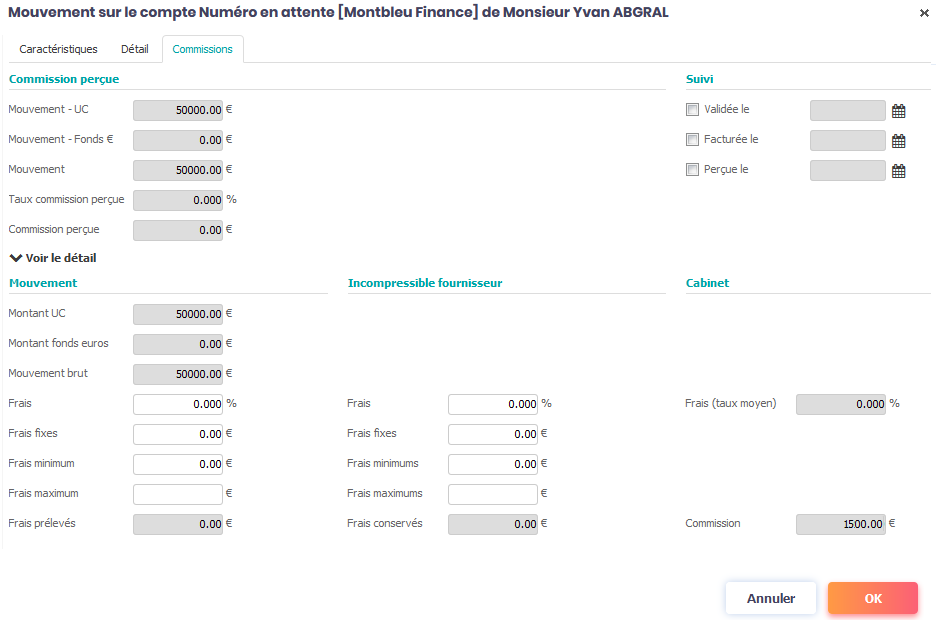Edit the Mouvement Frais minimum field

[x=177, y=464]
